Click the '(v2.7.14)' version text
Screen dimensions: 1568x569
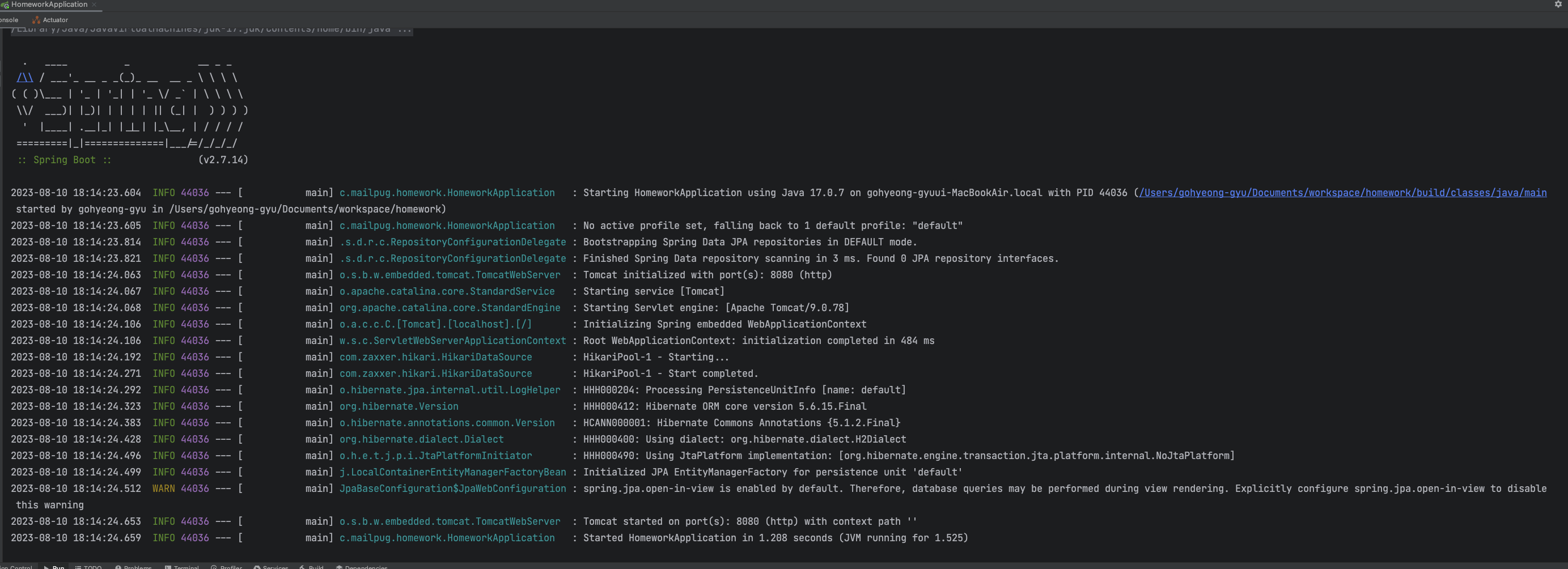(223, 160)
